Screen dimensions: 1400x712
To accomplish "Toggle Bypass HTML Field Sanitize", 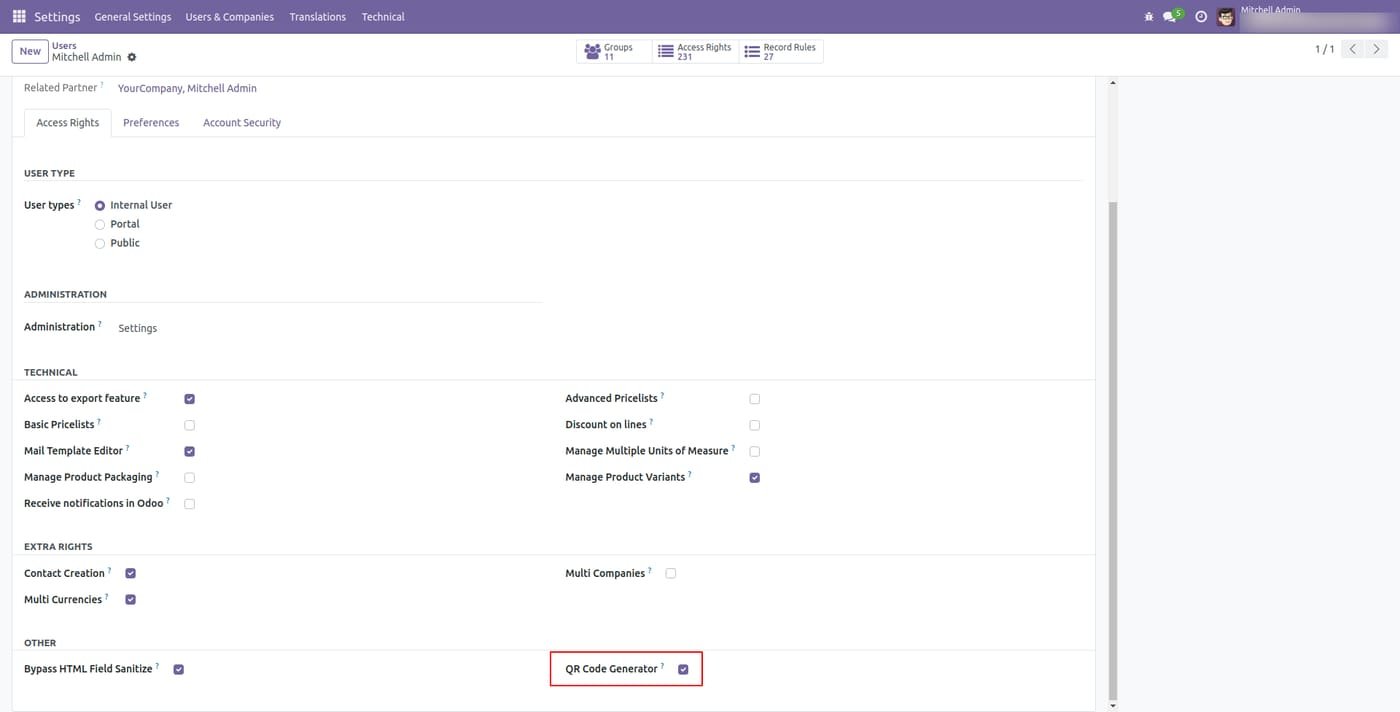I will [179, 670].
